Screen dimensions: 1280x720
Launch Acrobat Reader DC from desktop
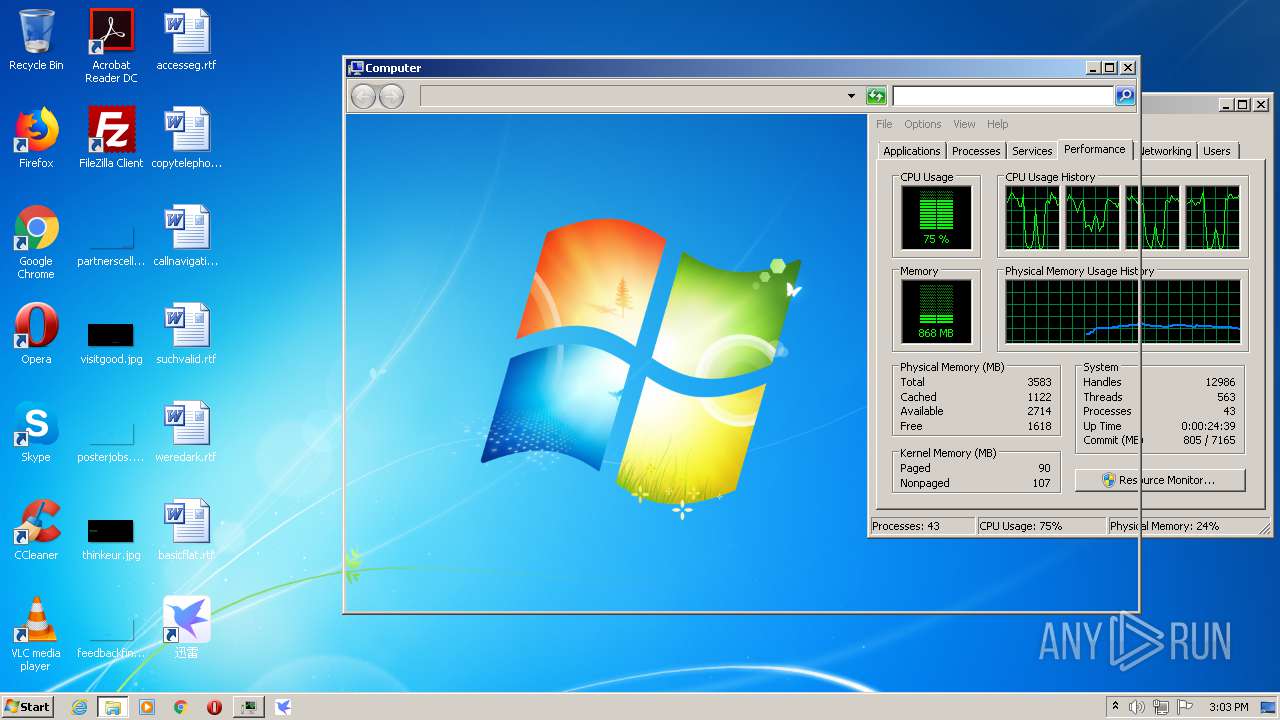coord(111,46)
